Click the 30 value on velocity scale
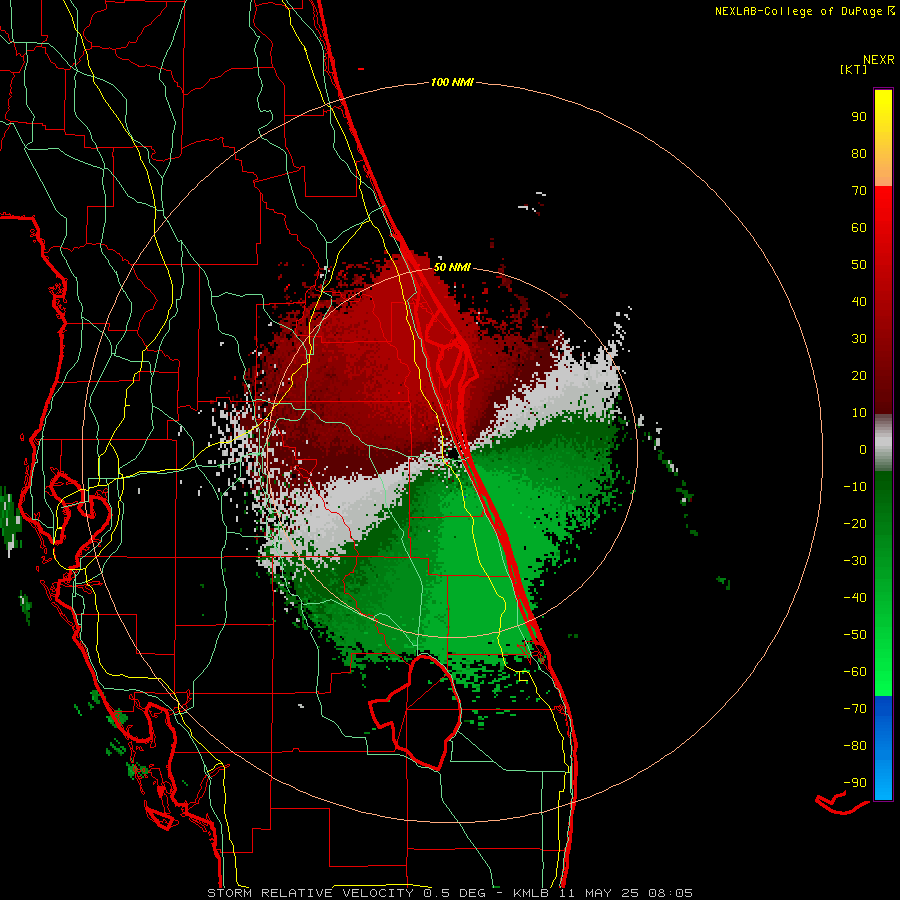This screenshot has width=900, height=900. [x=859, y=339]
